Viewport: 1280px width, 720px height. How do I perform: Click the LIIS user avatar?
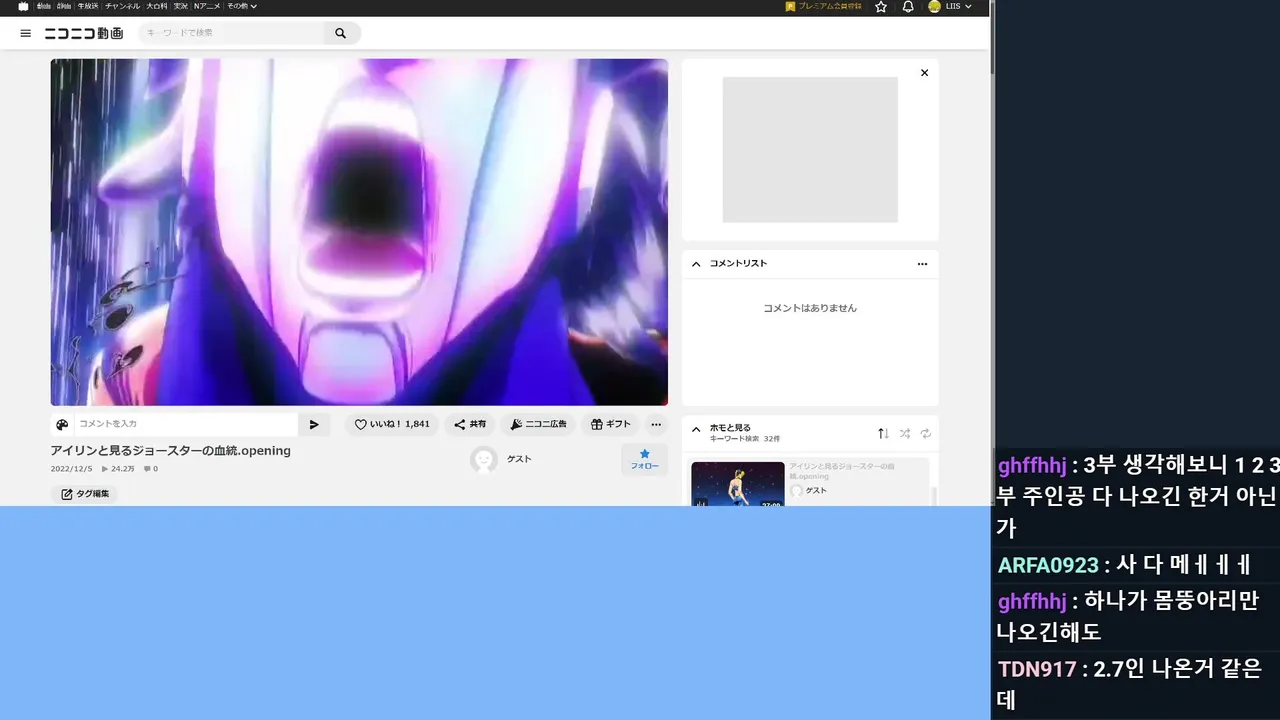934,6
